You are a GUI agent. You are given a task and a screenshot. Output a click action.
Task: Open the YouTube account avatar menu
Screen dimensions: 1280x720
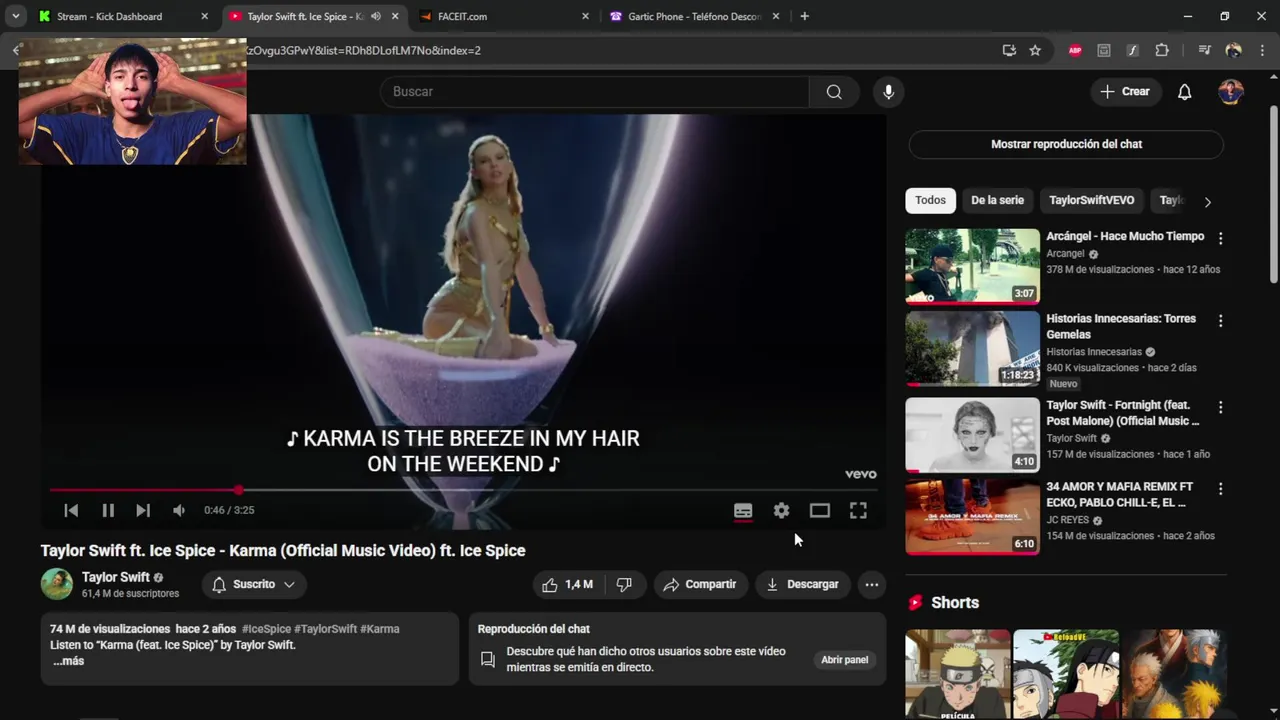[1231, 91]
